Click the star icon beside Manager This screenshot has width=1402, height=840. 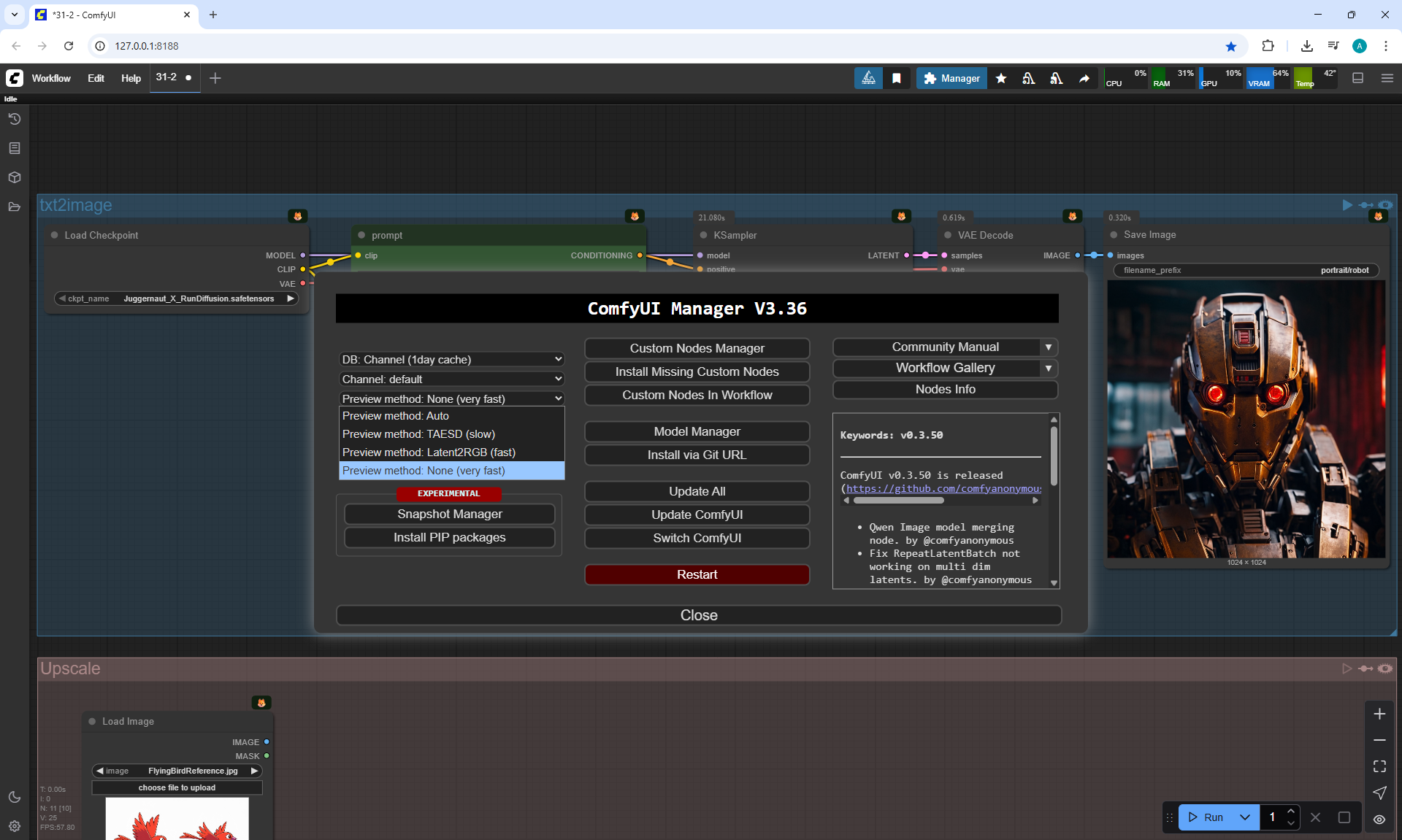(1001, 78)
